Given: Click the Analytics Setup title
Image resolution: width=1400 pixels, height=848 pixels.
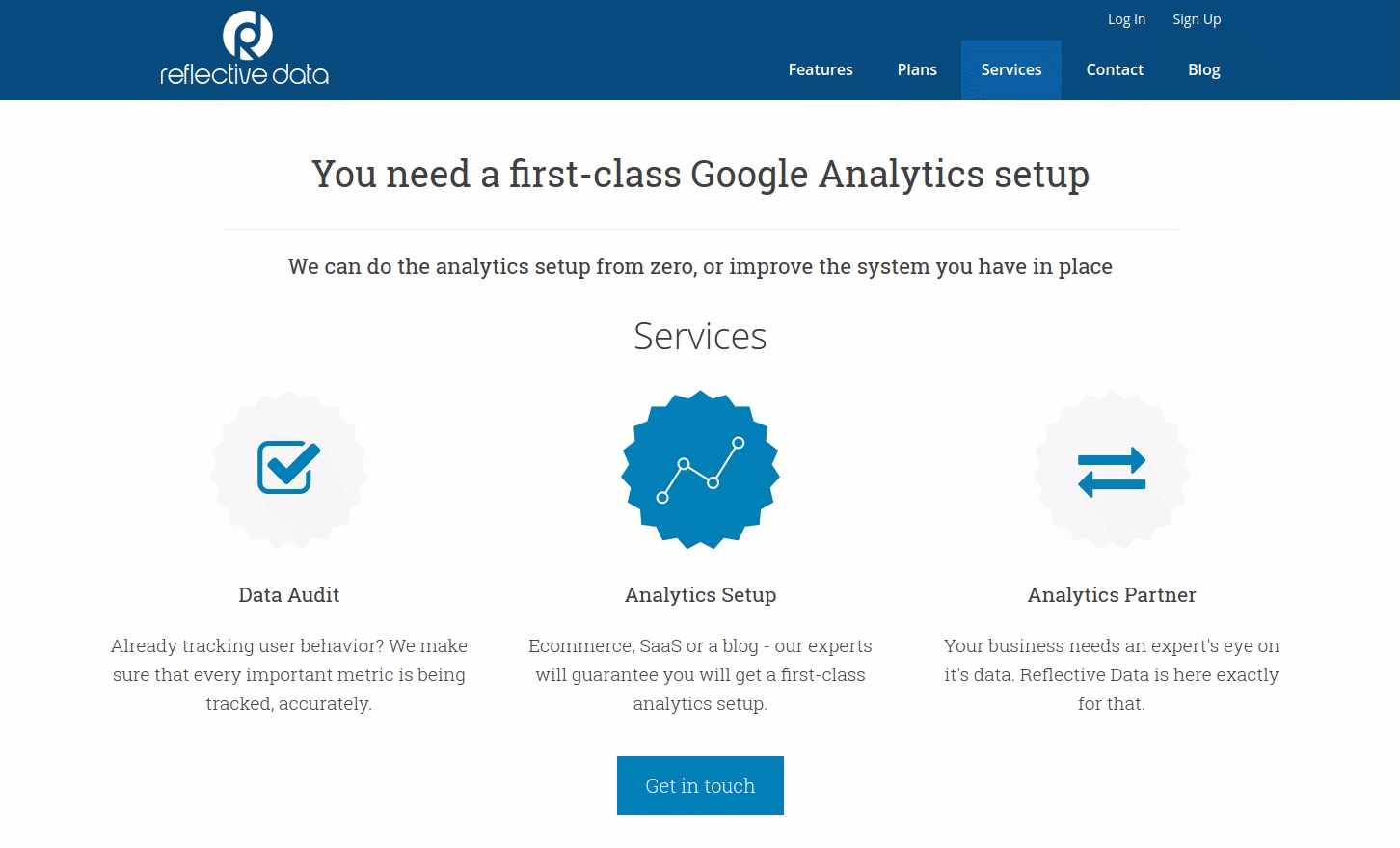Looking at the screenshot, I should coord(700,595).
